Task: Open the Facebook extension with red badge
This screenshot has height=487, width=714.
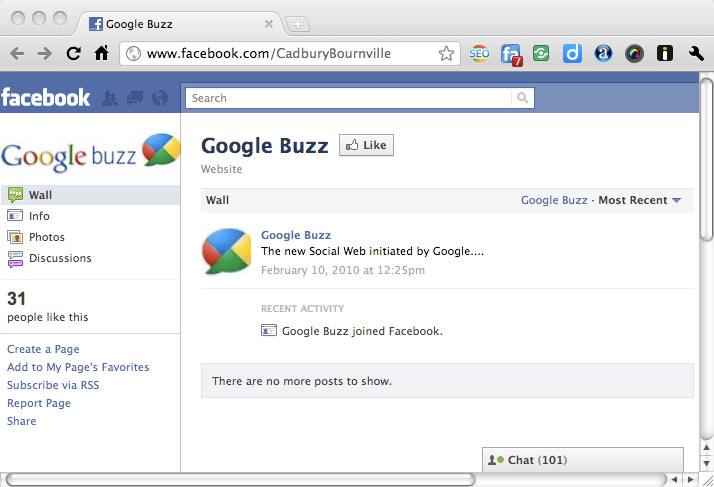Action: [511, 55]
